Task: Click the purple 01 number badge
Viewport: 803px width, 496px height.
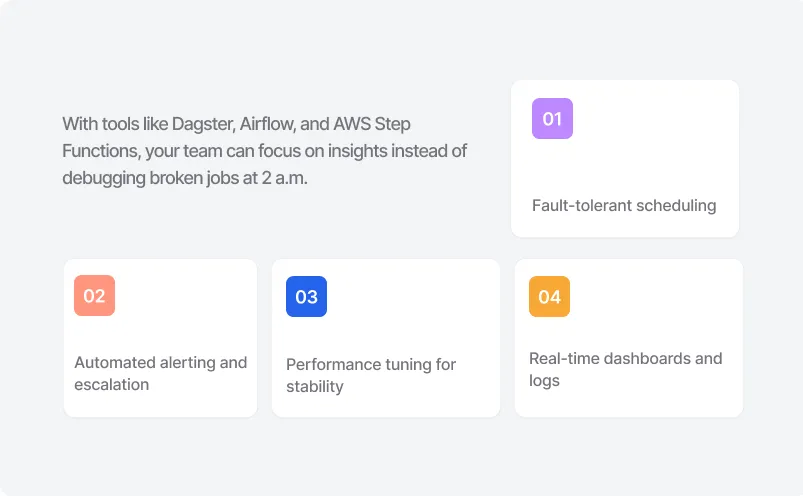Action: [x=552, y=119]
